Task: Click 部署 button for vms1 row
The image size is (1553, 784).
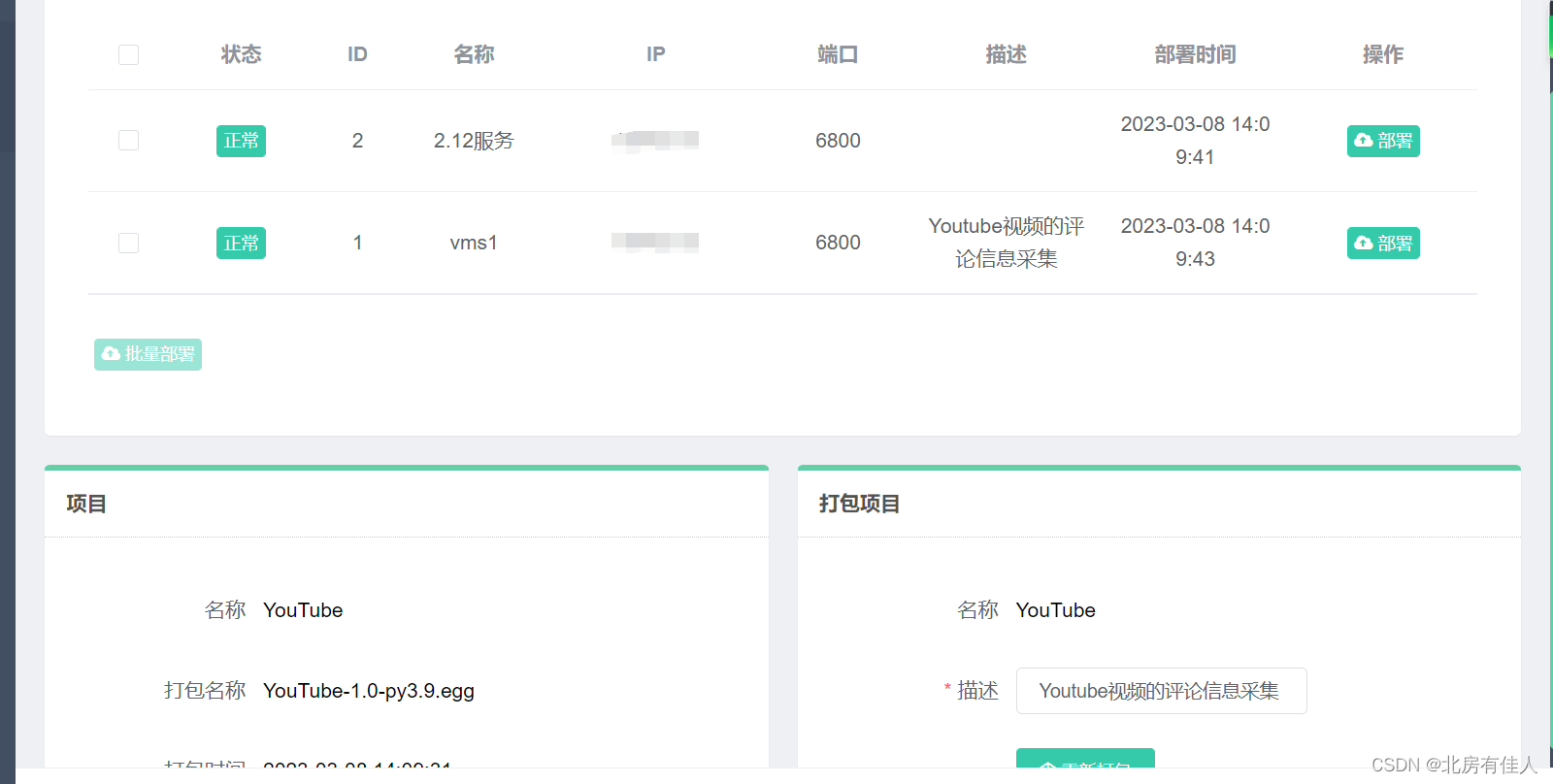Action: point(1383,243)
